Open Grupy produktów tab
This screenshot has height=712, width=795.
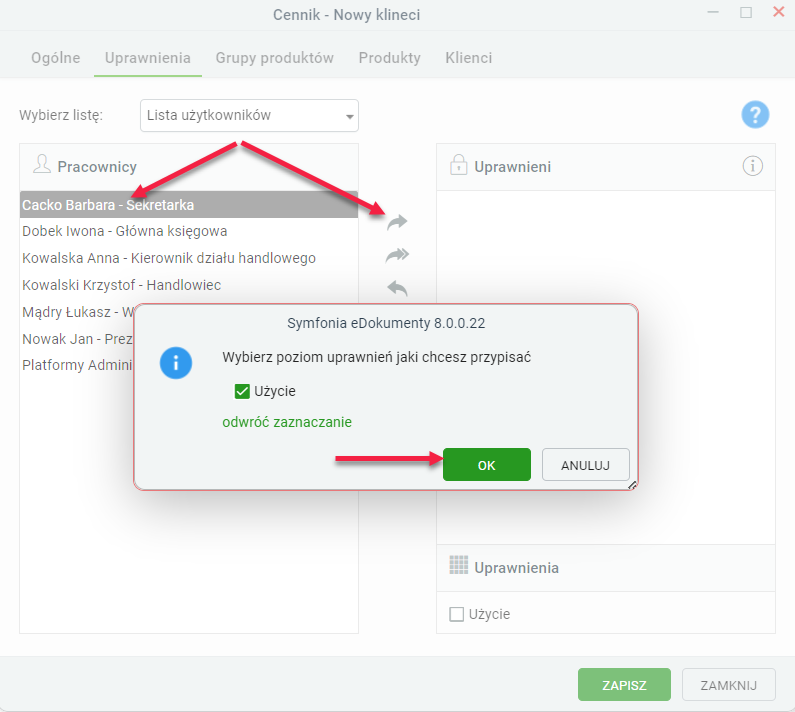274,58
